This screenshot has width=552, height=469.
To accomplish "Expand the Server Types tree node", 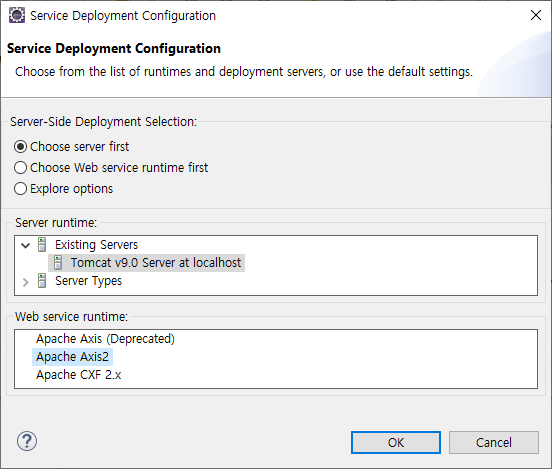I will pos(25,282).
